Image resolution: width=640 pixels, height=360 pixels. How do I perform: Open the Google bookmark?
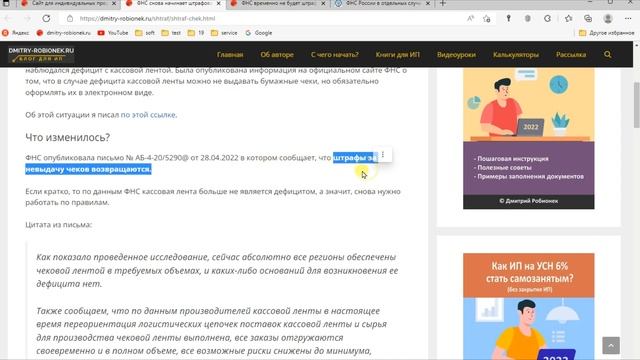(x=259, y=33)
